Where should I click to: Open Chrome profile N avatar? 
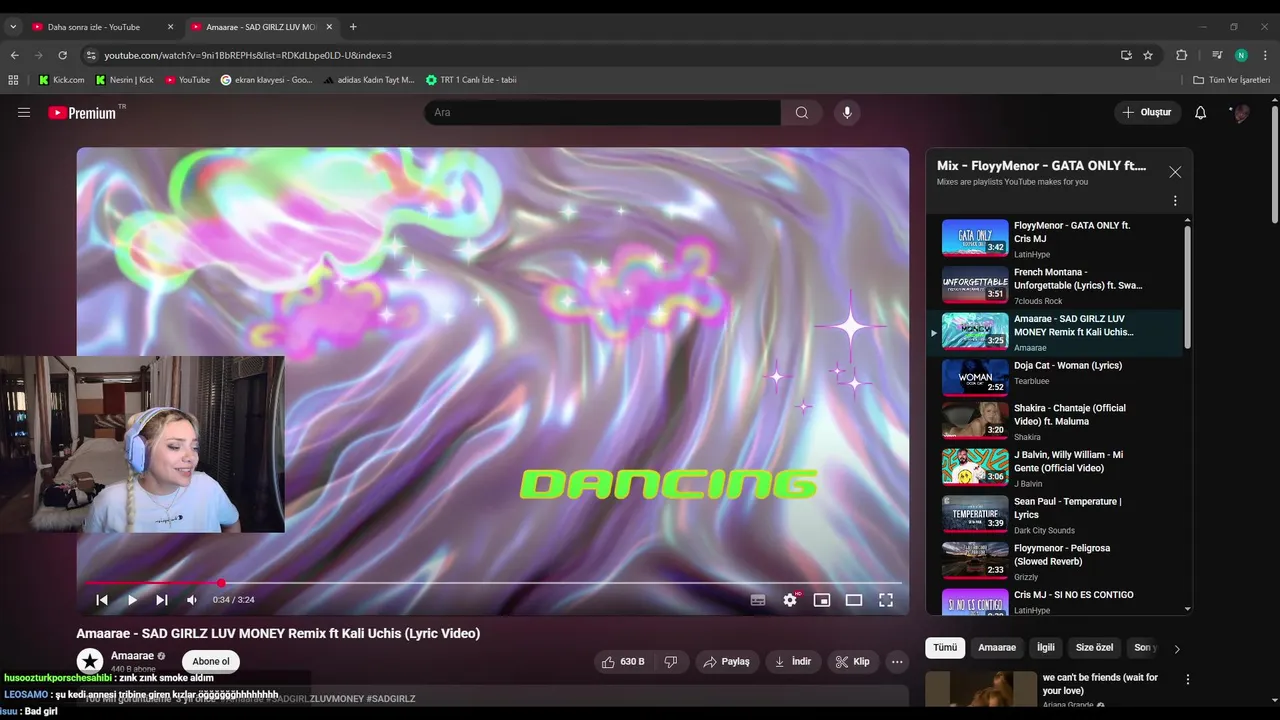1241,55
